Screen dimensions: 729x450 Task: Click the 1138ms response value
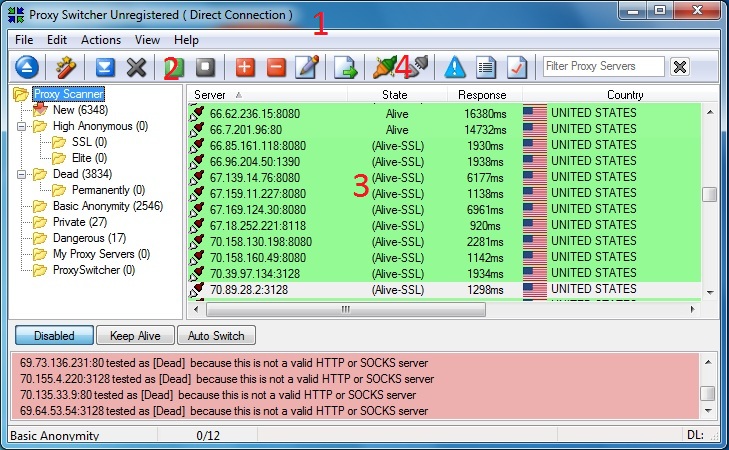click(x=485, y=194)
